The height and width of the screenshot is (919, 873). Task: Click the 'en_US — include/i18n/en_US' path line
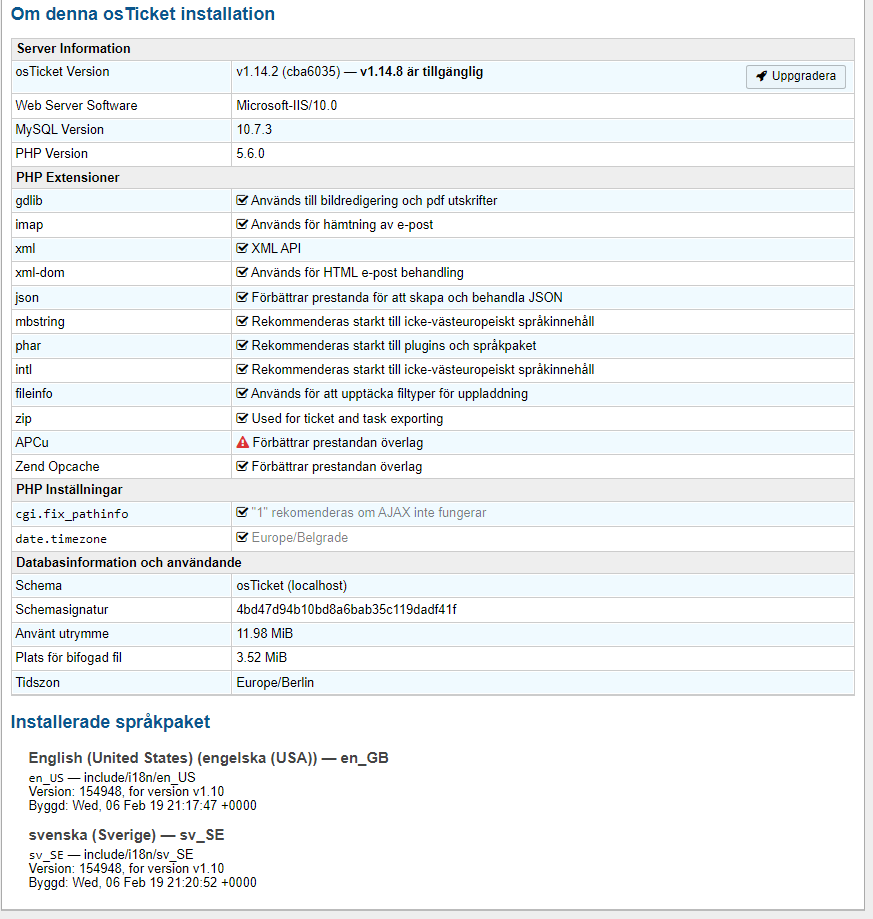(112, 778)
